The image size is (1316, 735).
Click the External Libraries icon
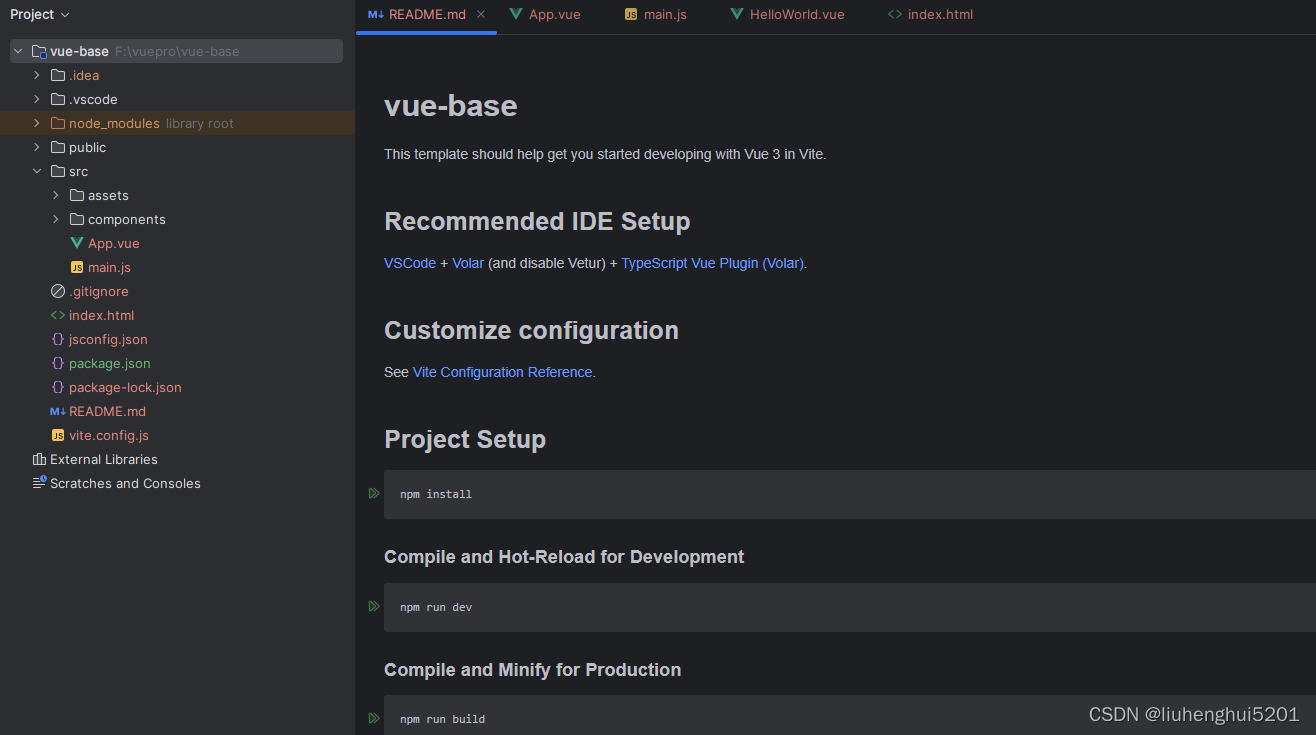(x=39, y=459)
